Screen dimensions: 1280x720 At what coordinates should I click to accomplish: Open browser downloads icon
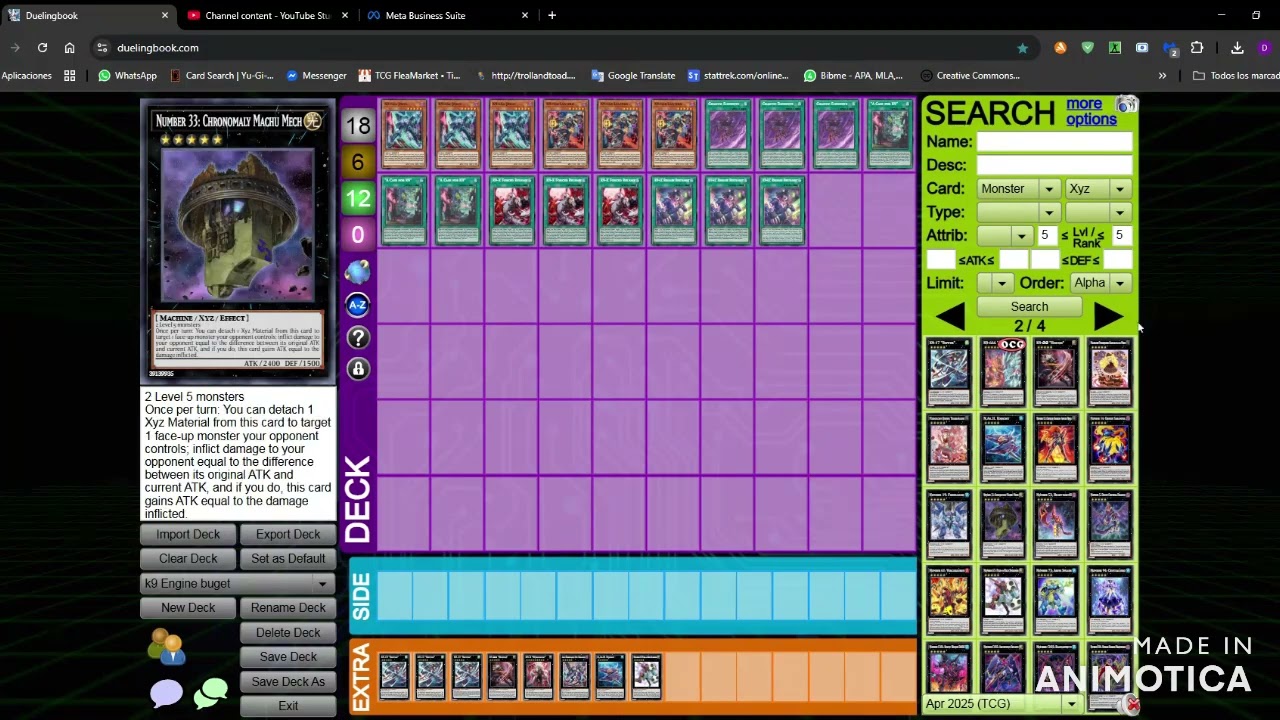click(x=1237, y=47)
